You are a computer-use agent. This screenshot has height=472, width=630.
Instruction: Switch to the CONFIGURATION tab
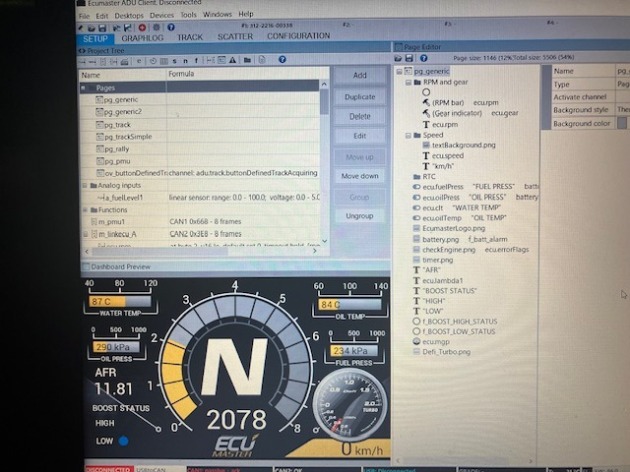pos(299,36)
